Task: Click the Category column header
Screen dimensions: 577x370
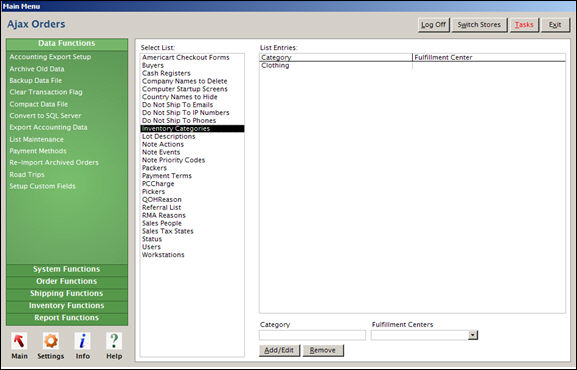Action: [x=336, y=57]
